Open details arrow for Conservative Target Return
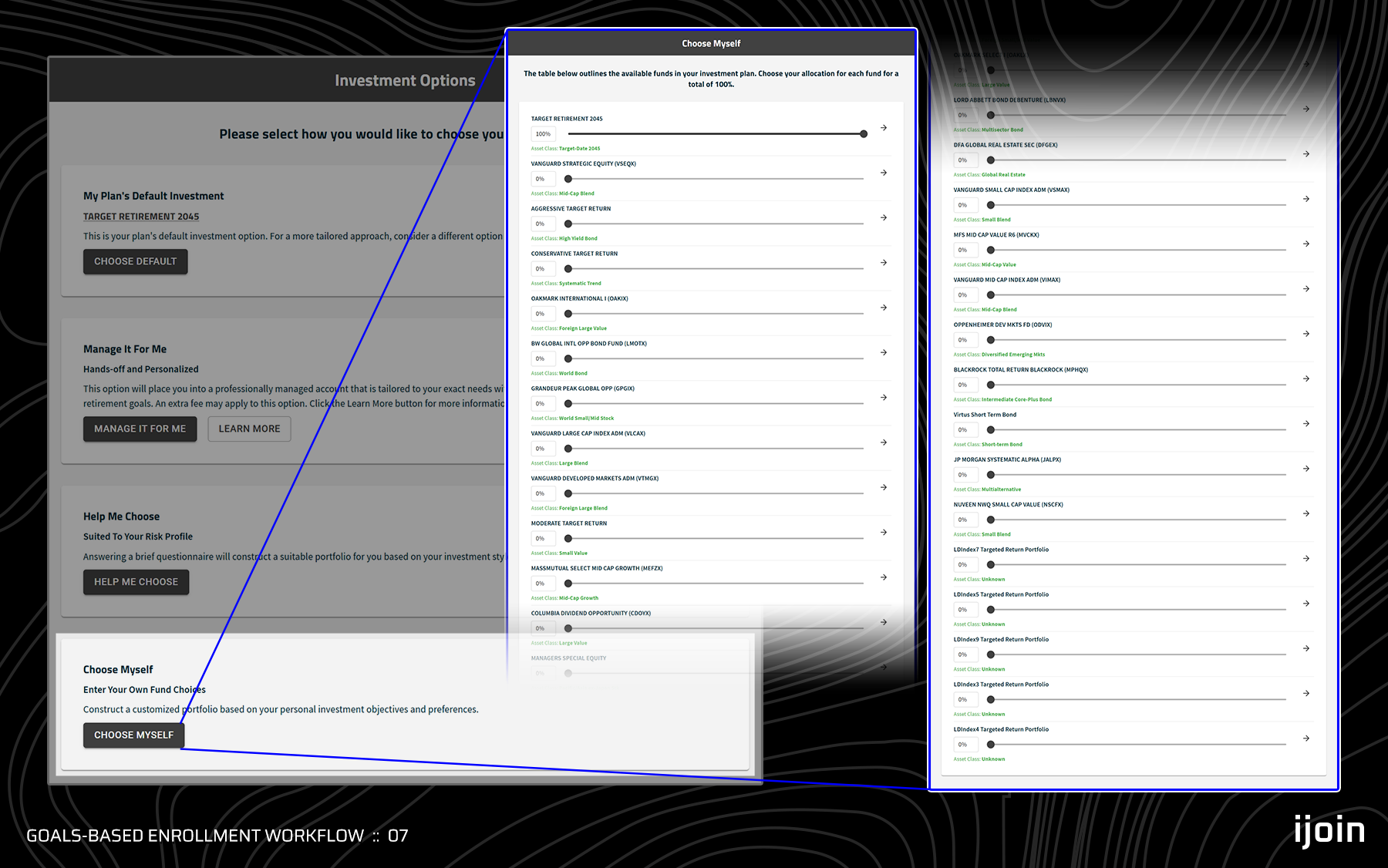This screenshot has width=1388, height=868. pyautogui.click(x=884, y=263)
